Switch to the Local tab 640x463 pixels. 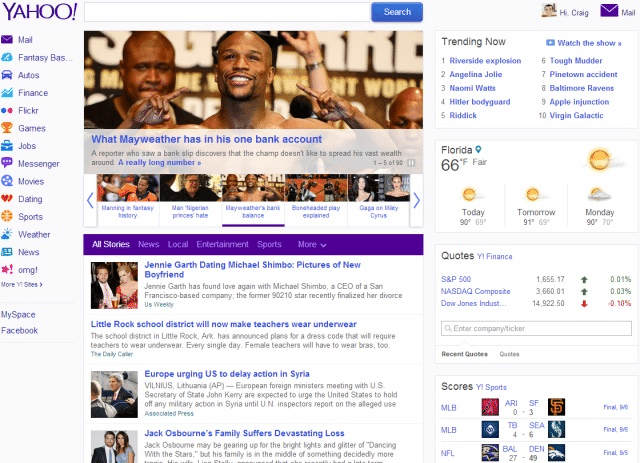tap(178, 244)
